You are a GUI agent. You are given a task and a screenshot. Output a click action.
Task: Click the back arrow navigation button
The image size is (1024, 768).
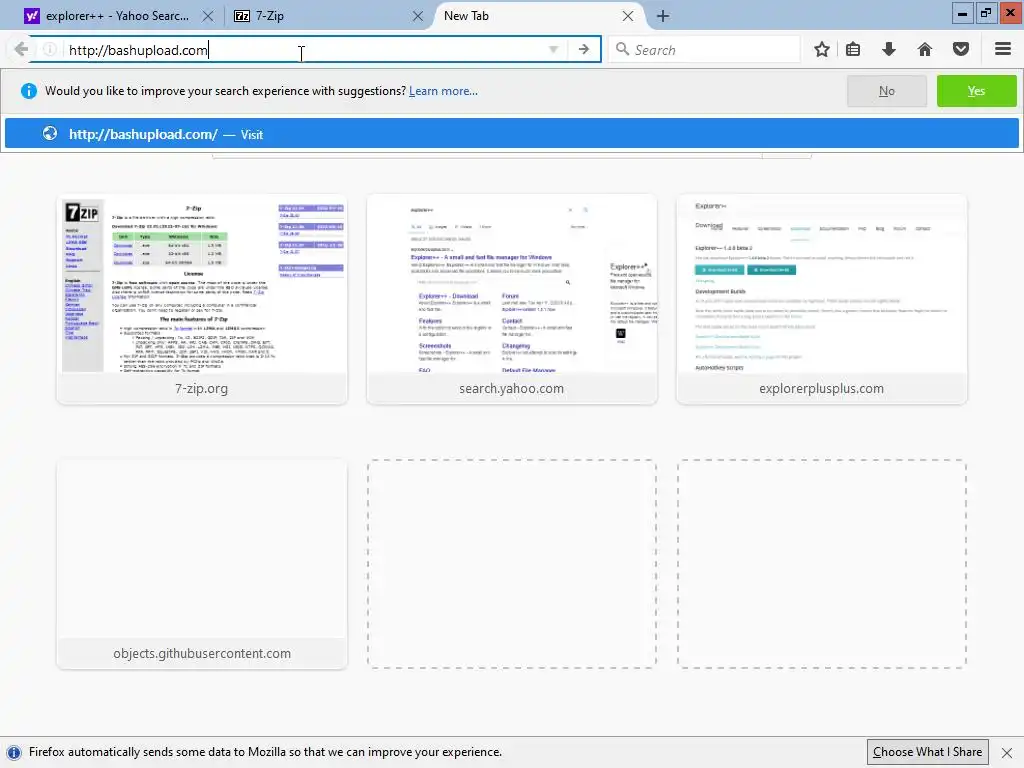pyautogui.click(x=21, y=49)
